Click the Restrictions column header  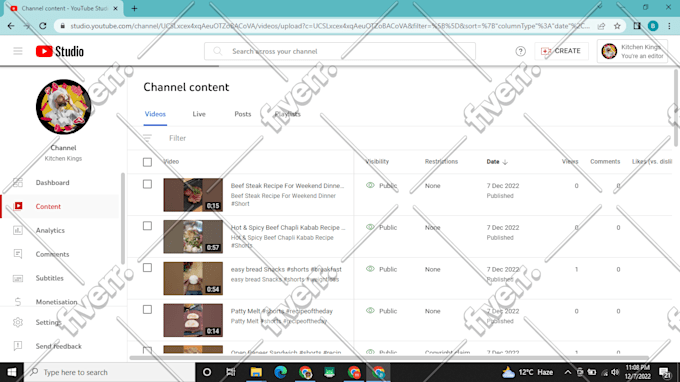click(x=441, y=162)
